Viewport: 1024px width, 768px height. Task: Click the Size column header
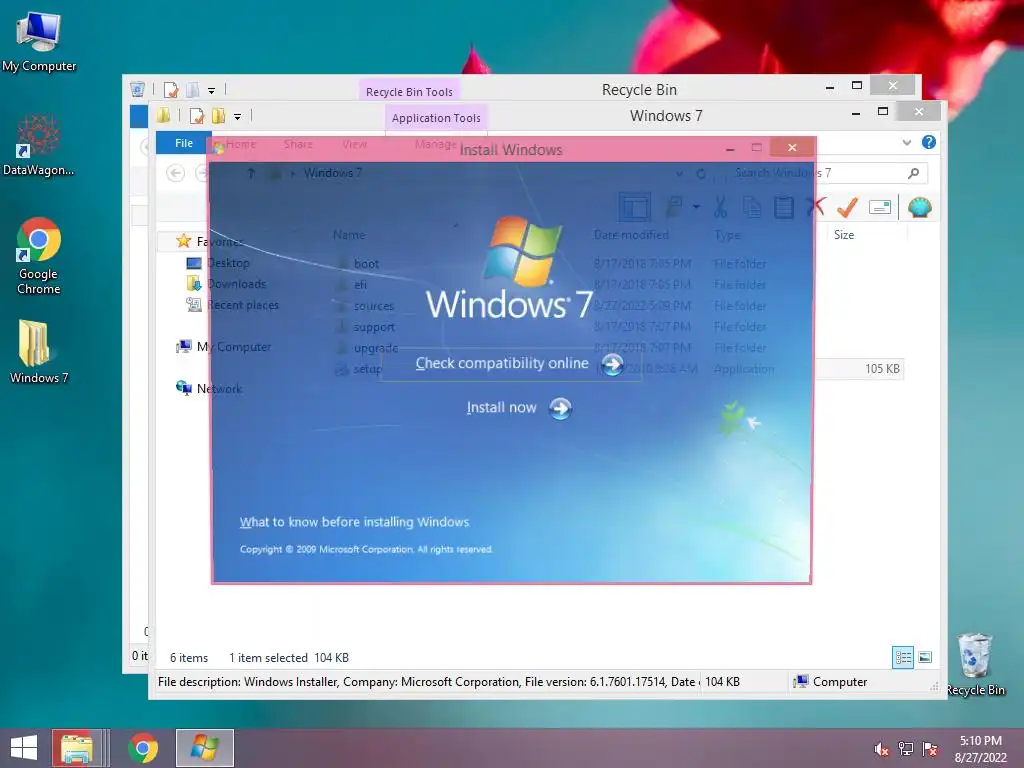[844, 235]
